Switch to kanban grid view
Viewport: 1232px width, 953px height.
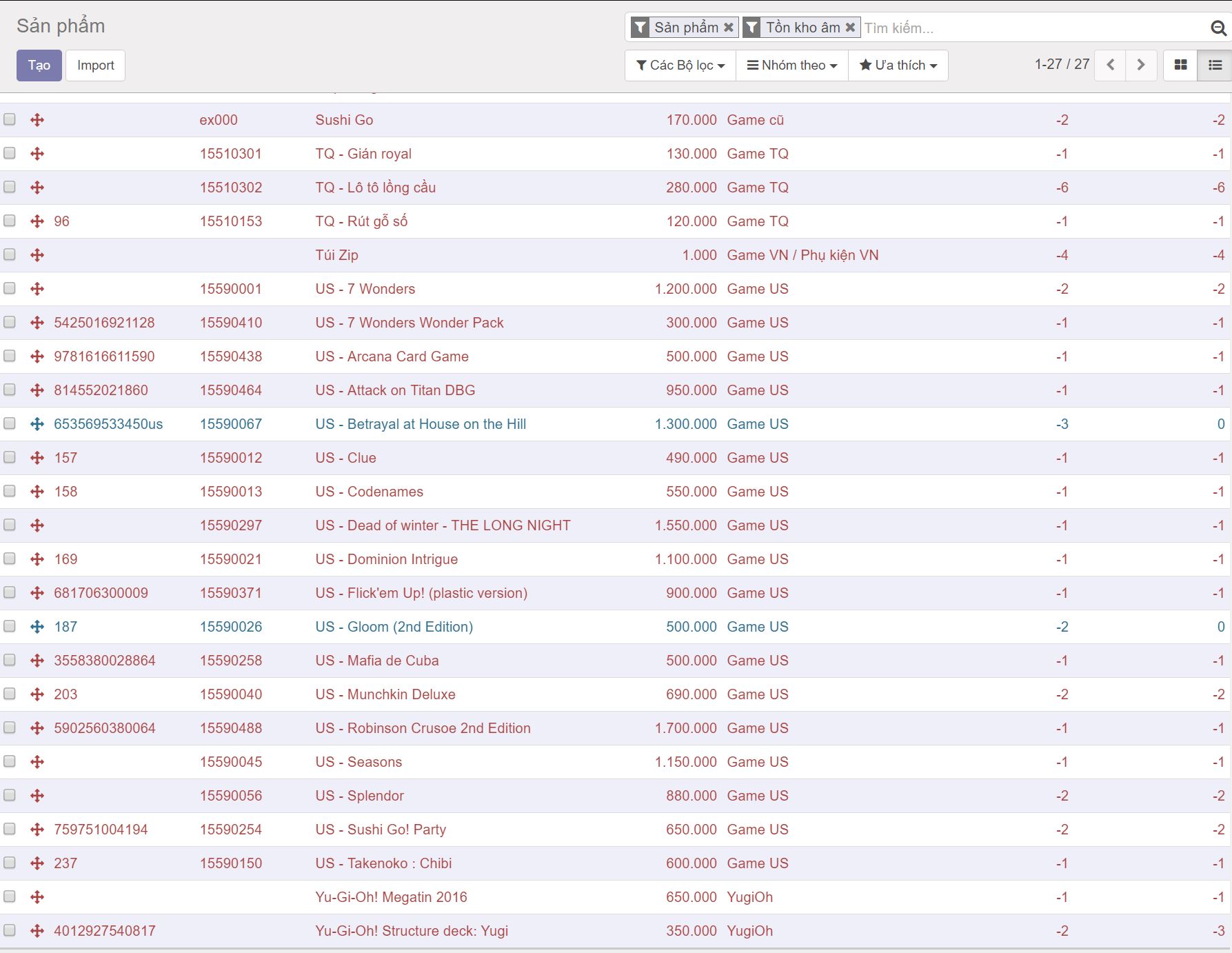[1180, 65]
